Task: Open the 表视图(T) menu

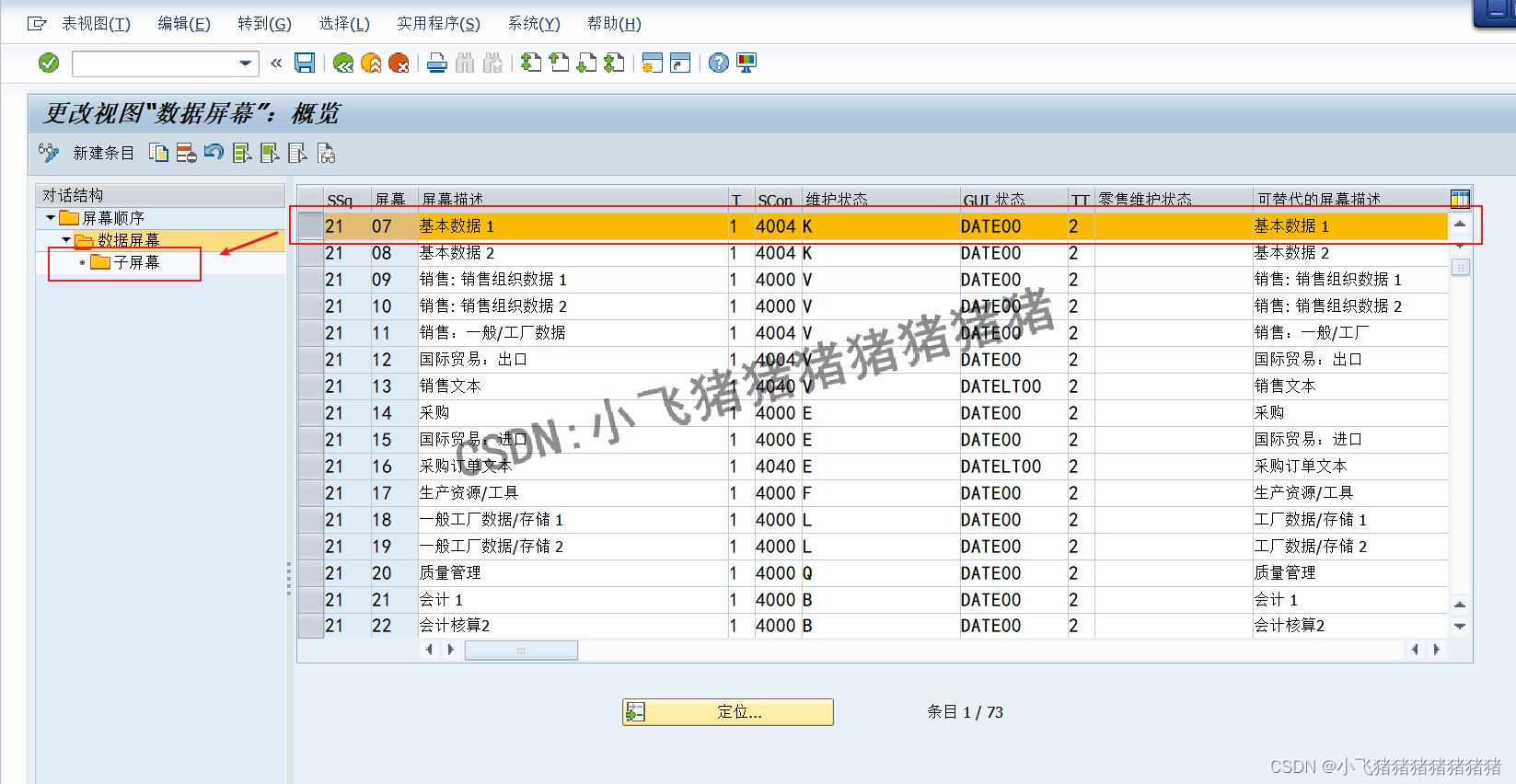Action: coord(96,23)
